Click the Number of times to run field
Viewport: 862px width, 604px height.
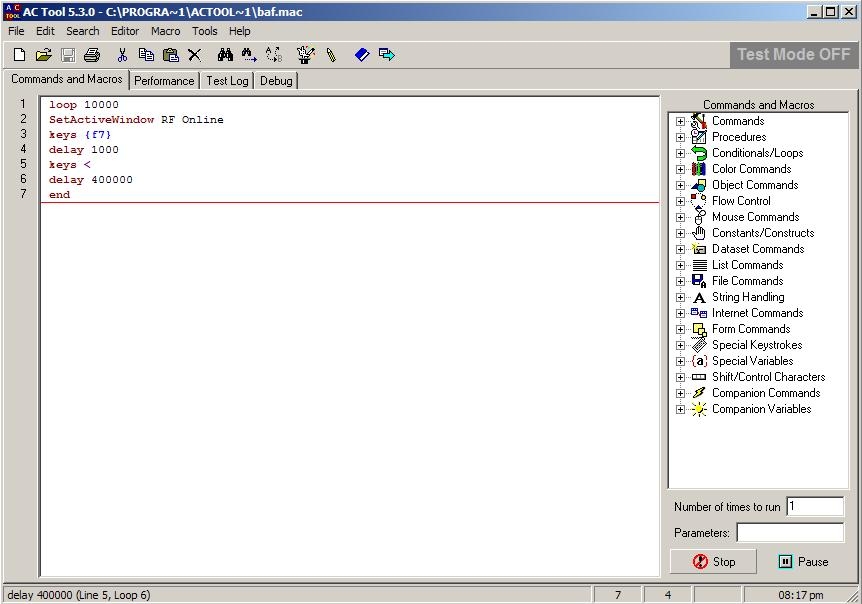tap(814, 507)
